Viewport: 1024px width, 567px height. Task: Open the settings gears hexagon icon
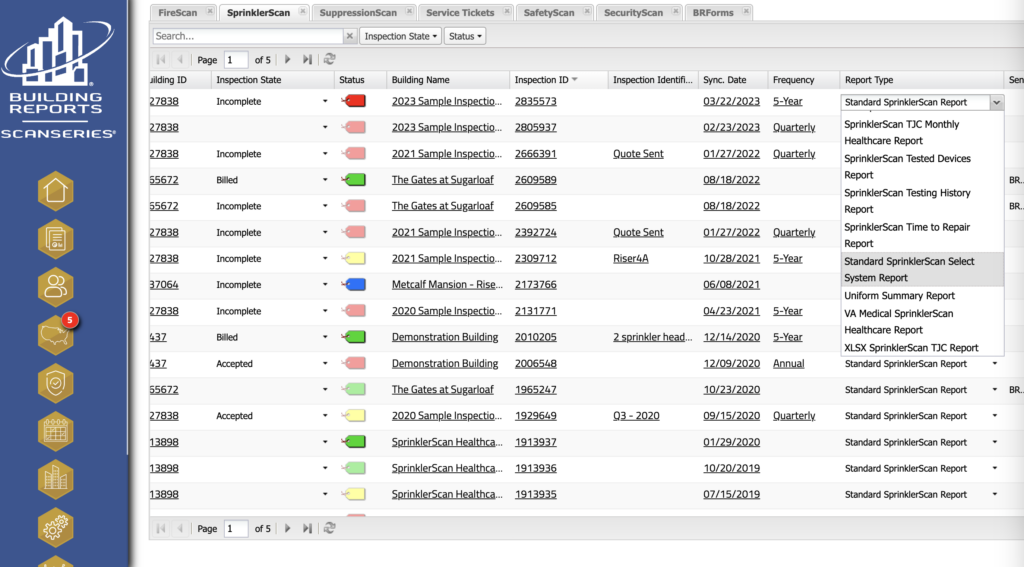[x=56, y=528]
